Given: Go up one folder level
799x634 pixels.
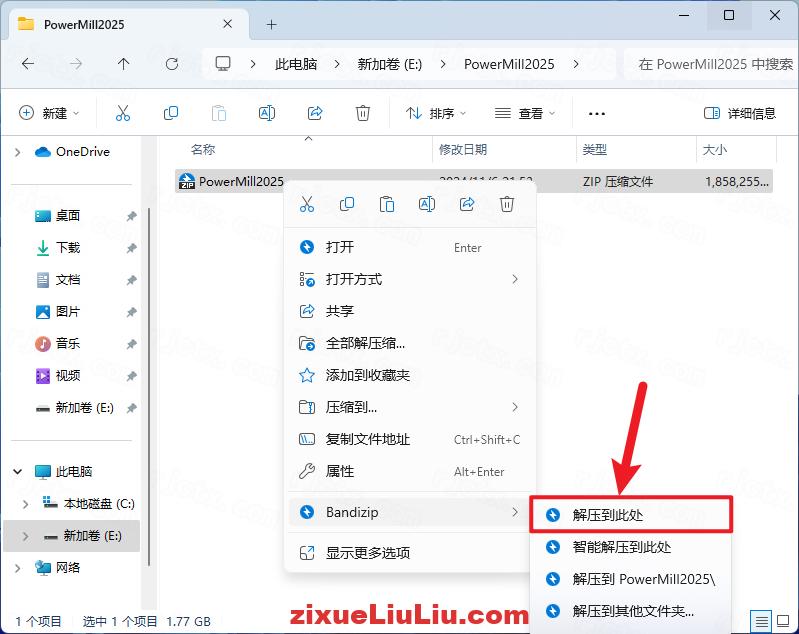Looking at the screenshot, I should (x=123, y=64).
